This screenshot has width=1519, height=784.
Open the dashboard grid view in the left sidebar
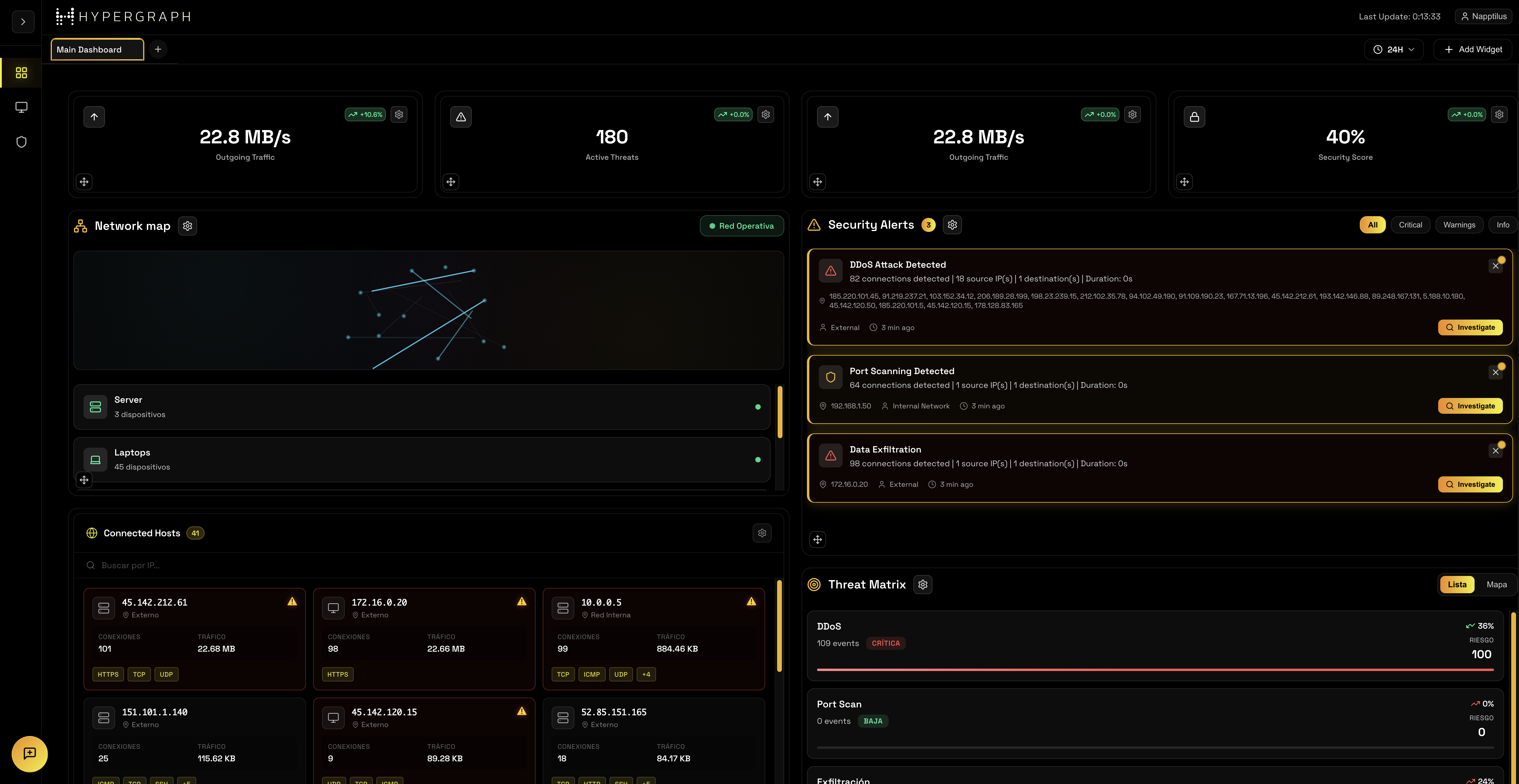[x=21, y=72]
